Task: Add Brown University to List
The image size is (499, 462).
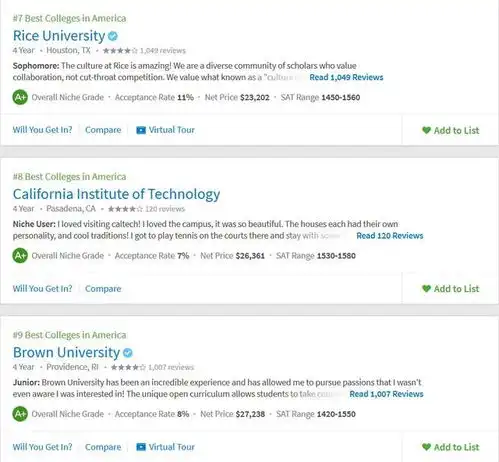Action: [451, 447]
